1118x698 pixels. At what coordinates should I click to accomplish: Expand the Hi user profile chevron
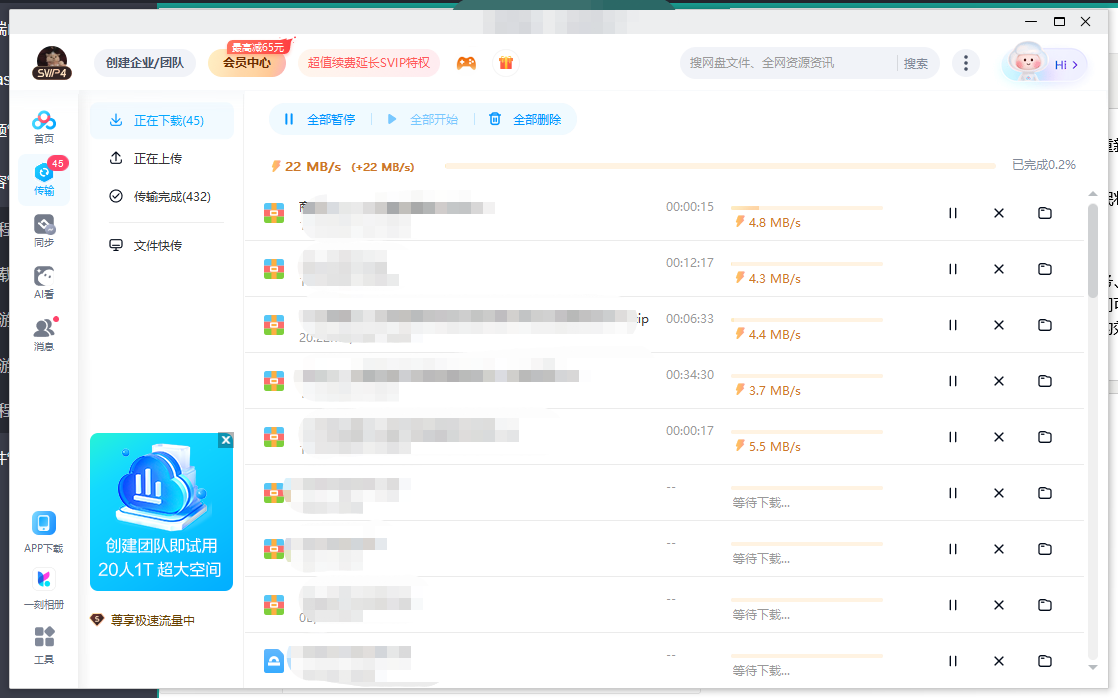[x=1075, y=64]
